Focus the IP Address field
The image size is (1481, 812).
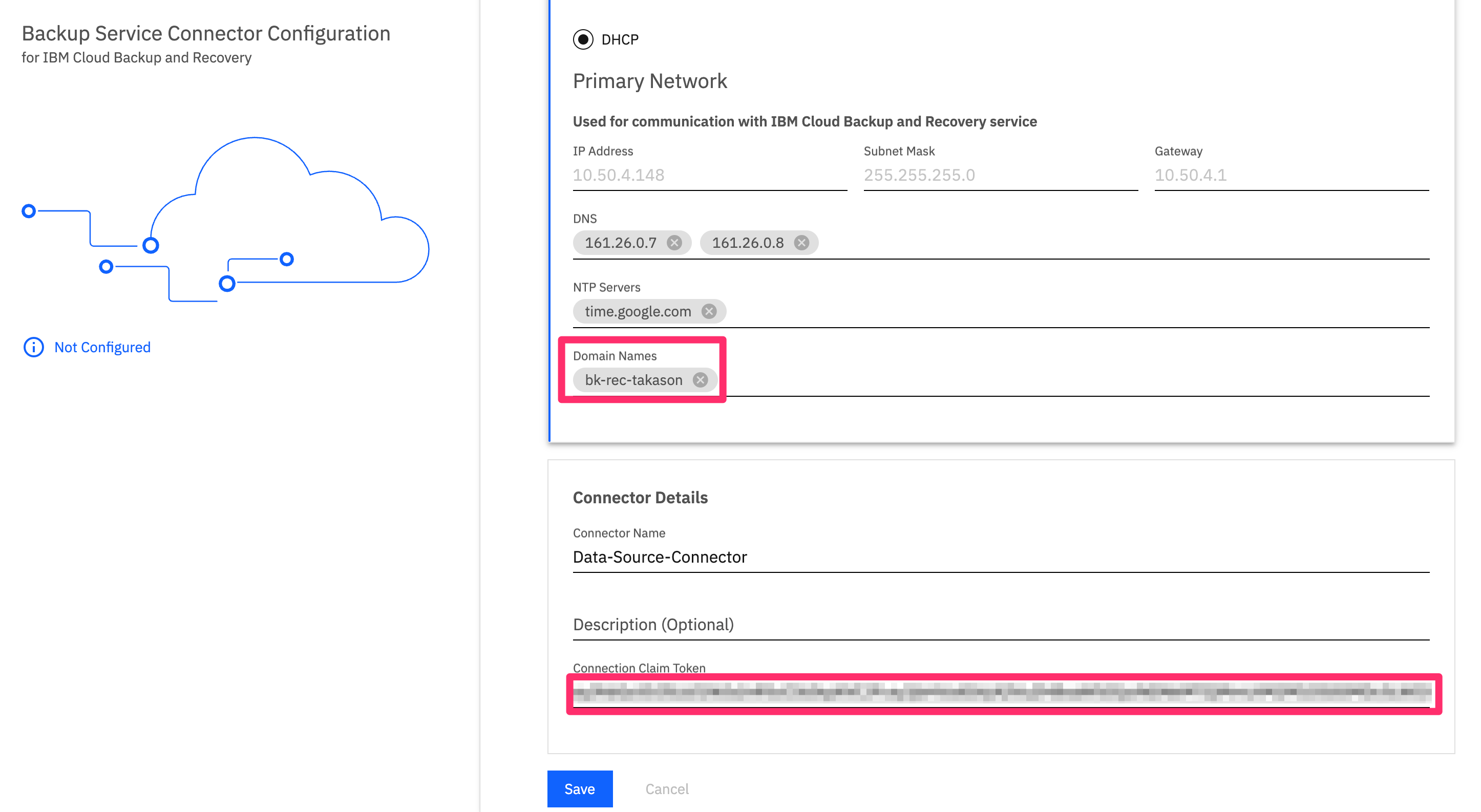point(709,175)
